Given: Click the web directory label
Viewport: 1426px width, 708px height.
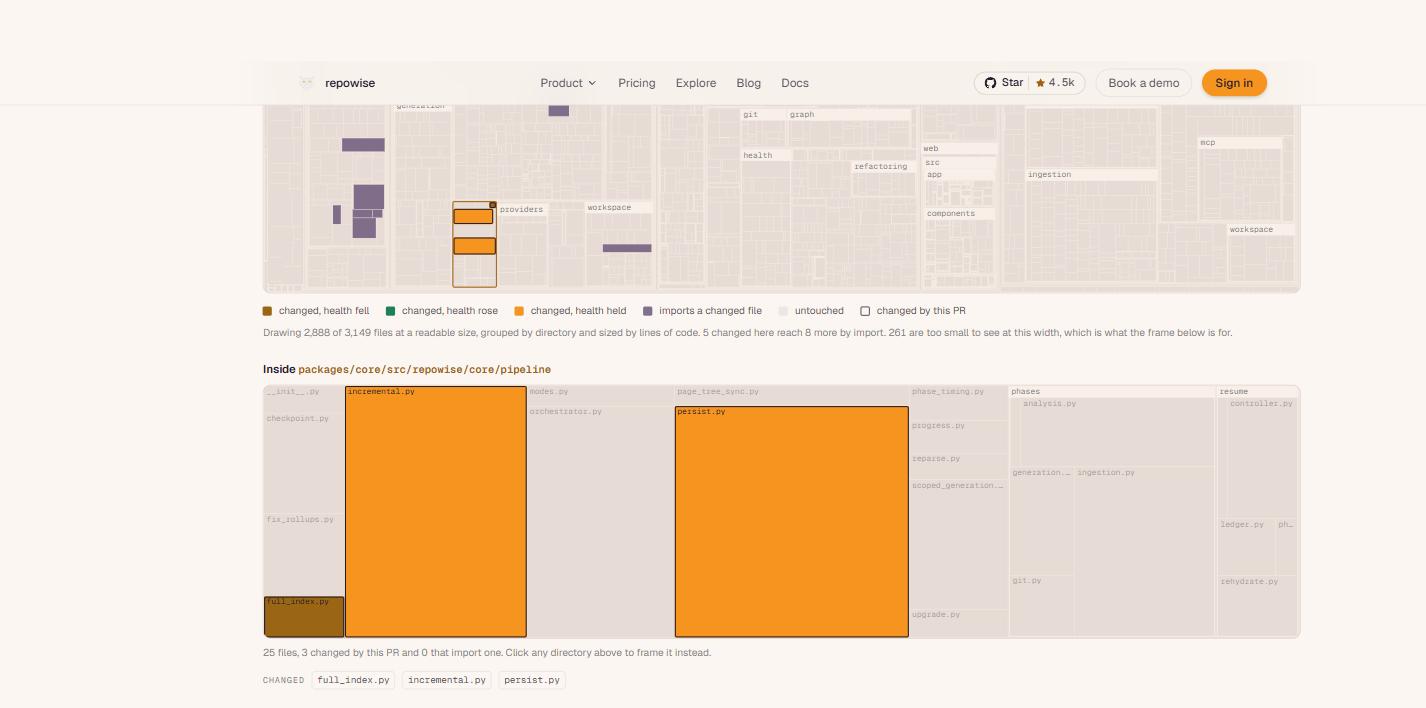Looking at the screenshot, I should coord(931,149).
